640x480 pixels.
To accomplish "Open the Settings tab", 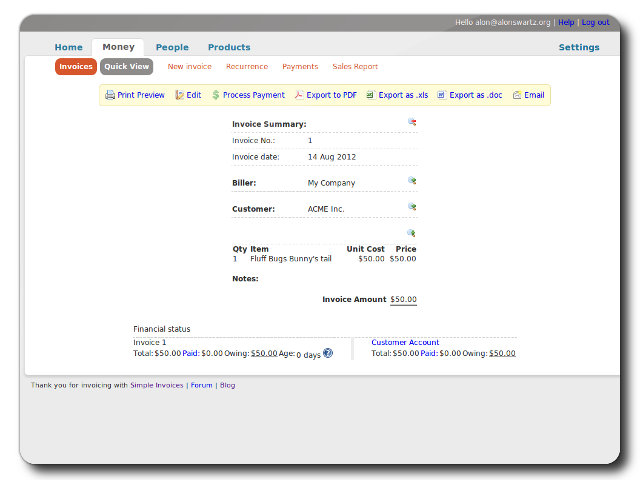I will [x=579, y=47].
